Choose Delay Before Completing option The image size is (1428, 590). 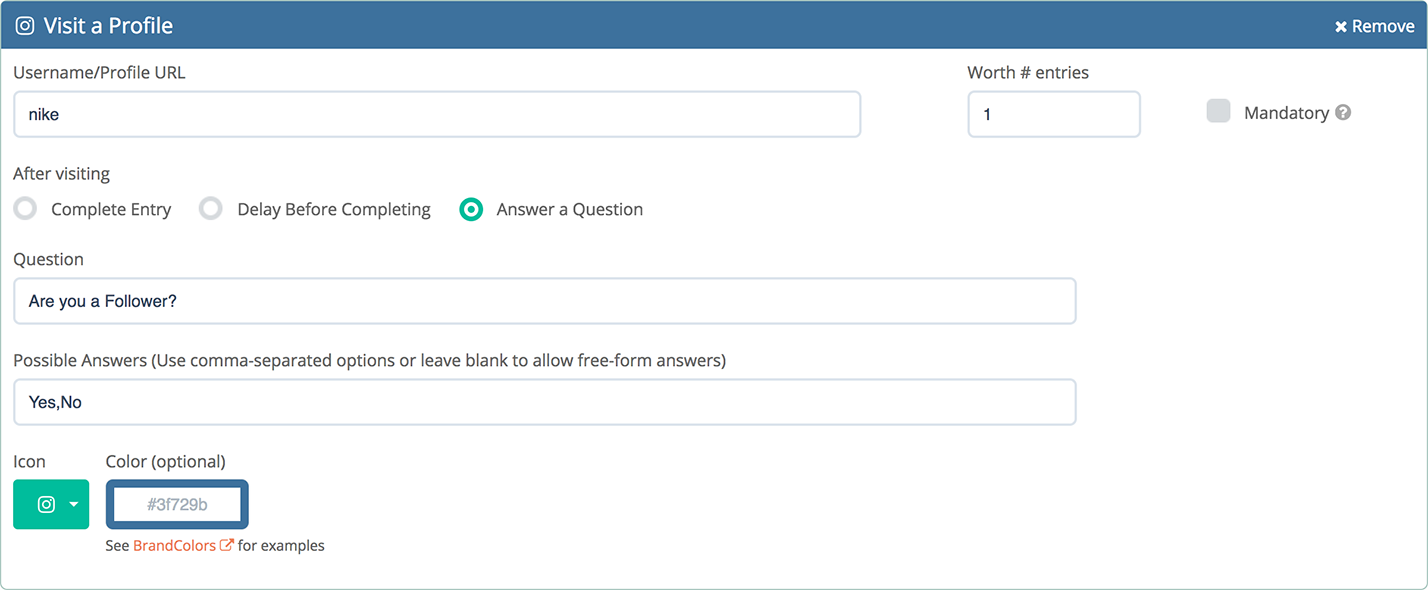(x=210, y=209)
